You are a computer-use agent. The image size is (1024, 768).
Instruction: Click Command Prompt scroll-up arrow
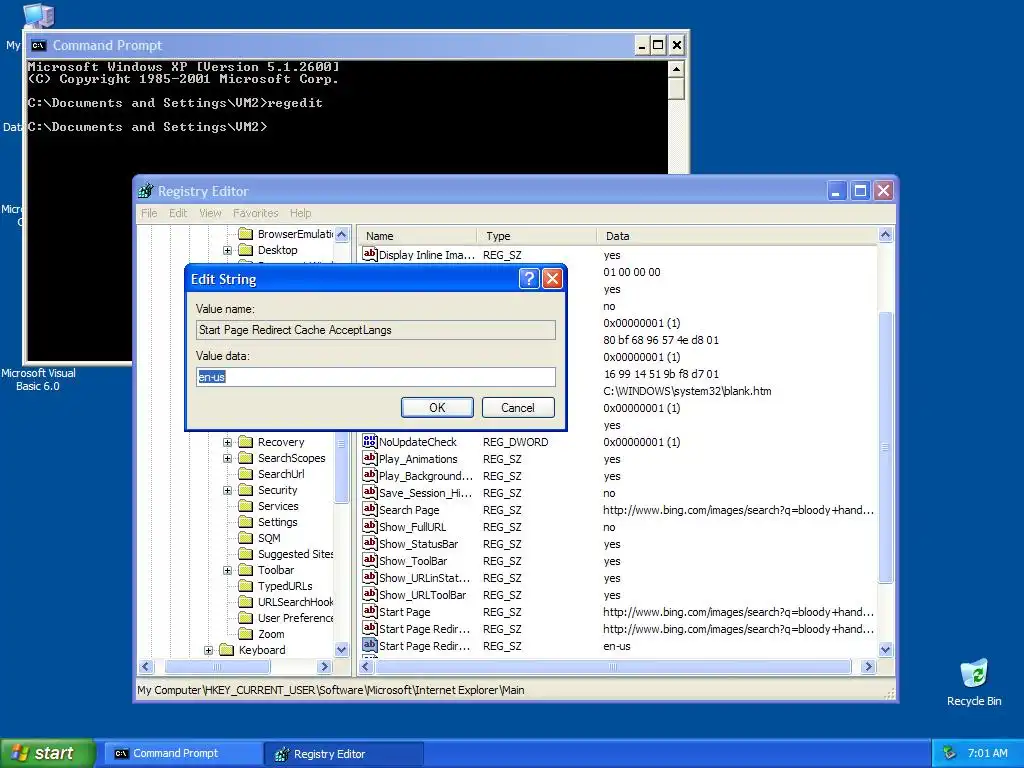[x=677, y=69]
